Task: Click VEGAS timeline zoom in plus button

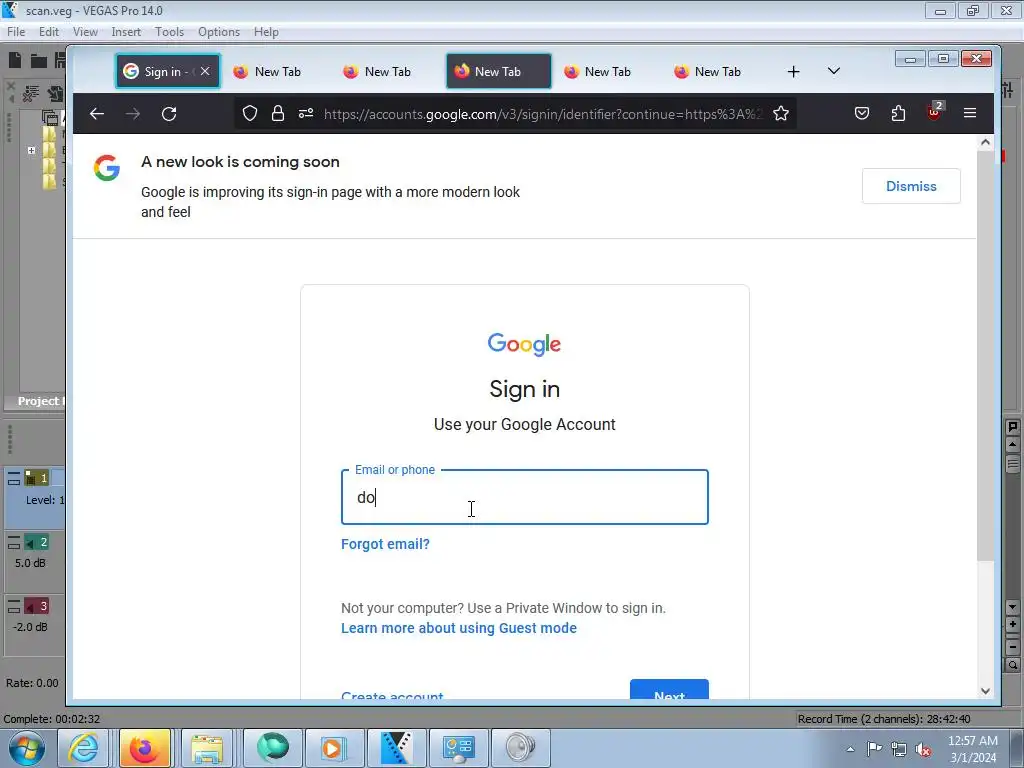Action: pyautogui.click(x=1013, y=624)
